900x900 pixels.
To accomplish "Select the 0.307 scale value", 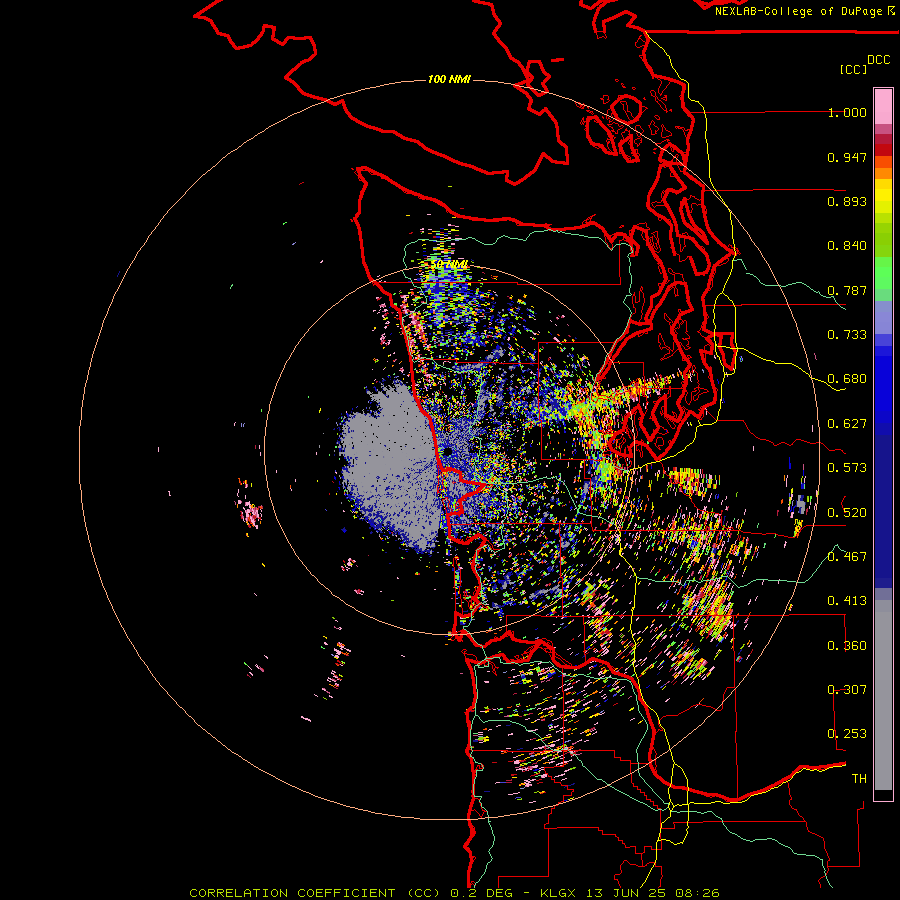I will [847, 689].
